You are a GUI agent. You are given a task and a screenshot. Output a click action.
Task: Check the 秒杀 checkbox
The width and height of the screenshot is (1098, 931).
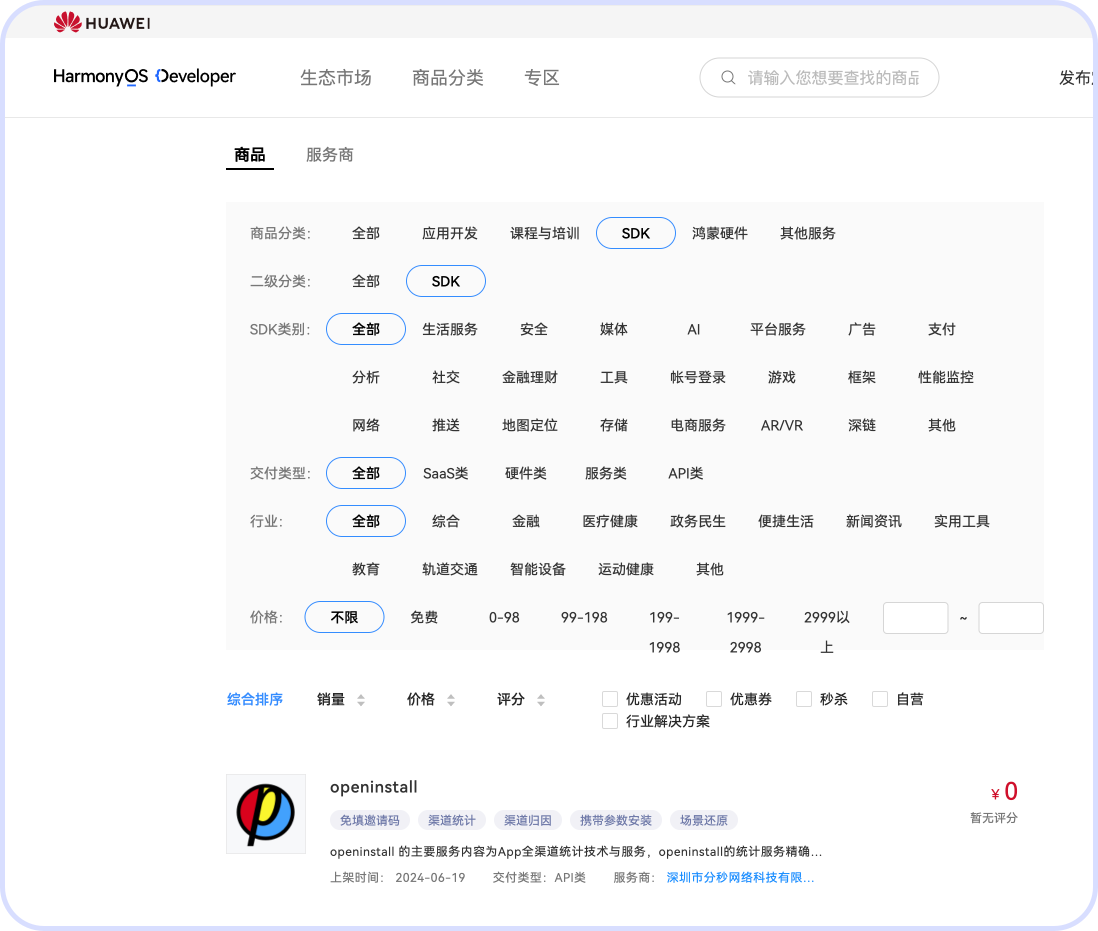pos(804,699)
